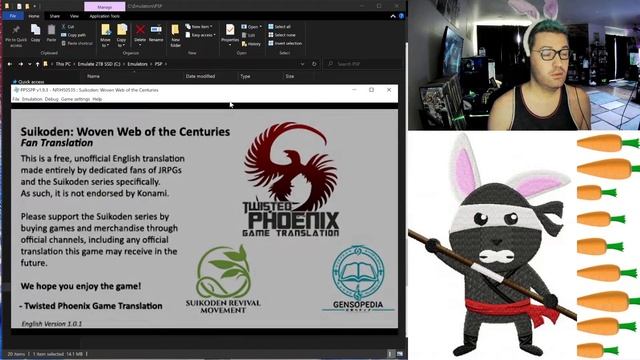This screenshot has height=360, width=640.
Task: Click the Cut scissors command
Action: coord(68,27)
